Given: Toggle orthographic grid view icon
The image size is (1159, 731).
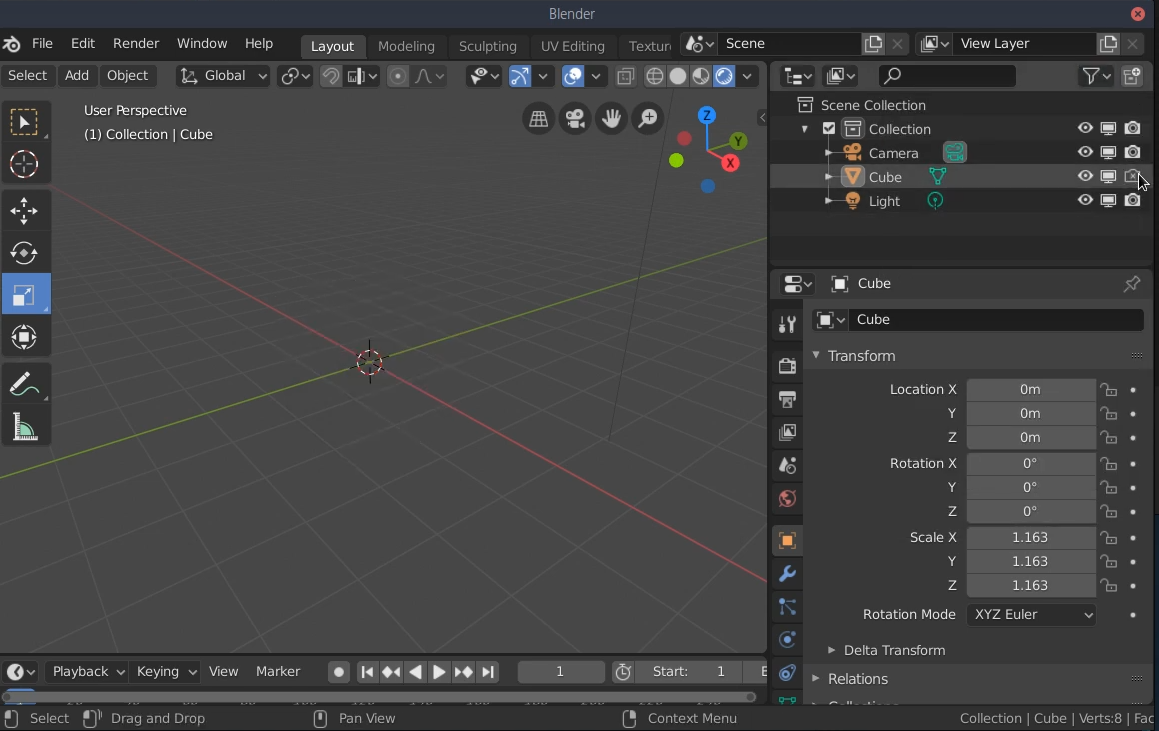Looking at the screenshot, I should click(x=539, y=118).
